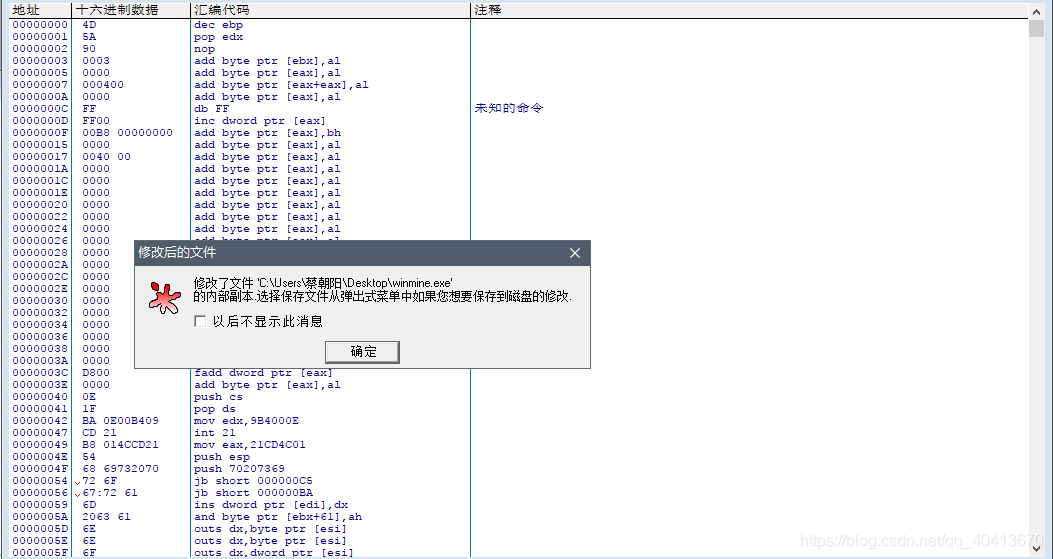The height and width of the screenshot is (559, 1053).
Task: Click instruction 'add byte ptr [eax],bh'
Action: tap(267, 133)
